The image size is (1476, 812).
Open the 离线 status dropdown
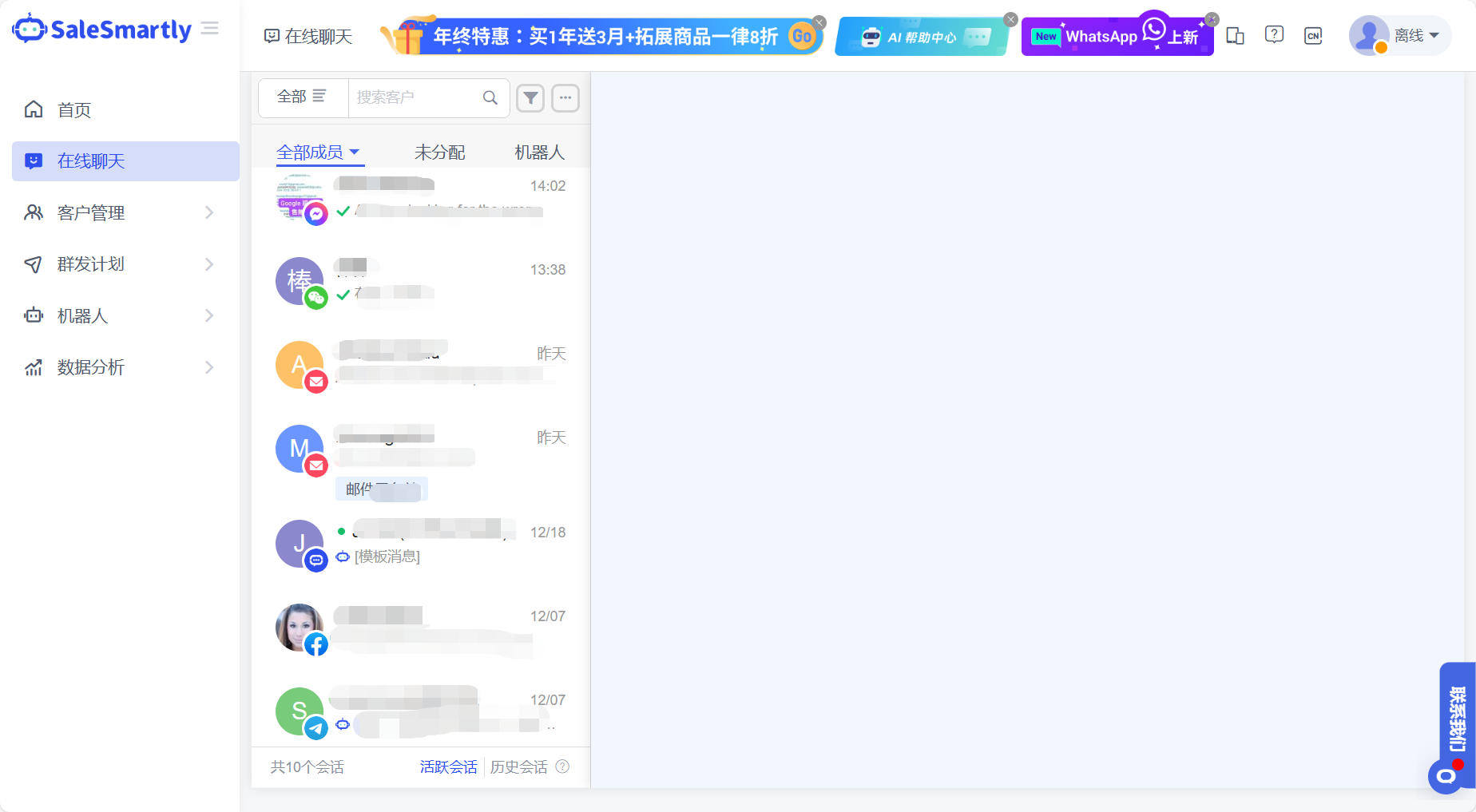[1416, 36]
